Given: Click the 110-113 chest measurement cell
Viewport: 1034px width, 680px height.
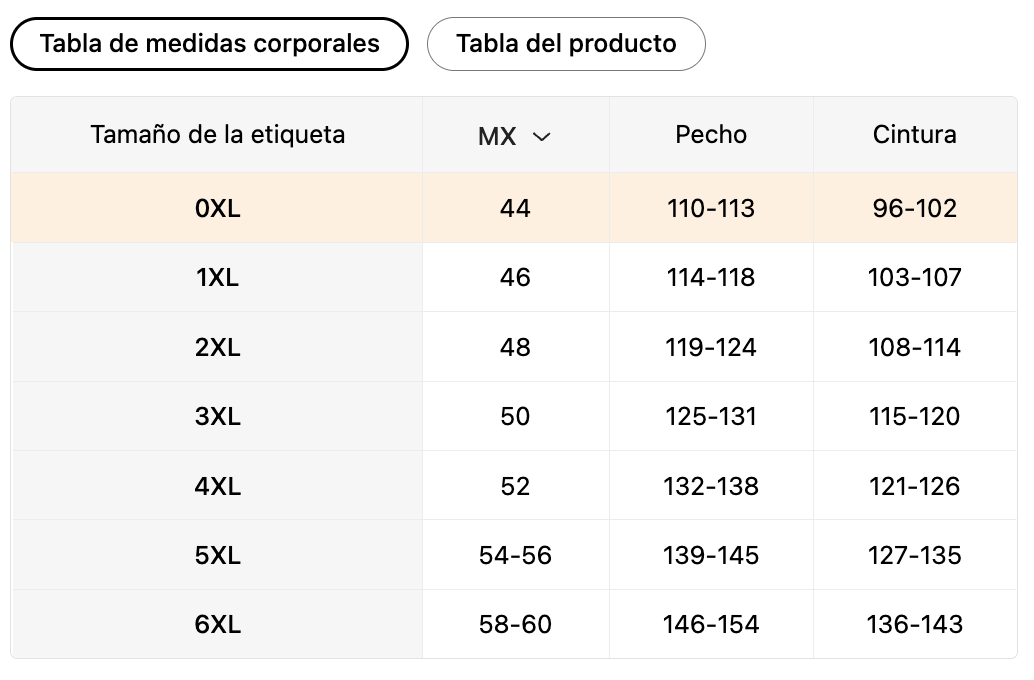Looking at the screenshot, I should click(711, 208).
